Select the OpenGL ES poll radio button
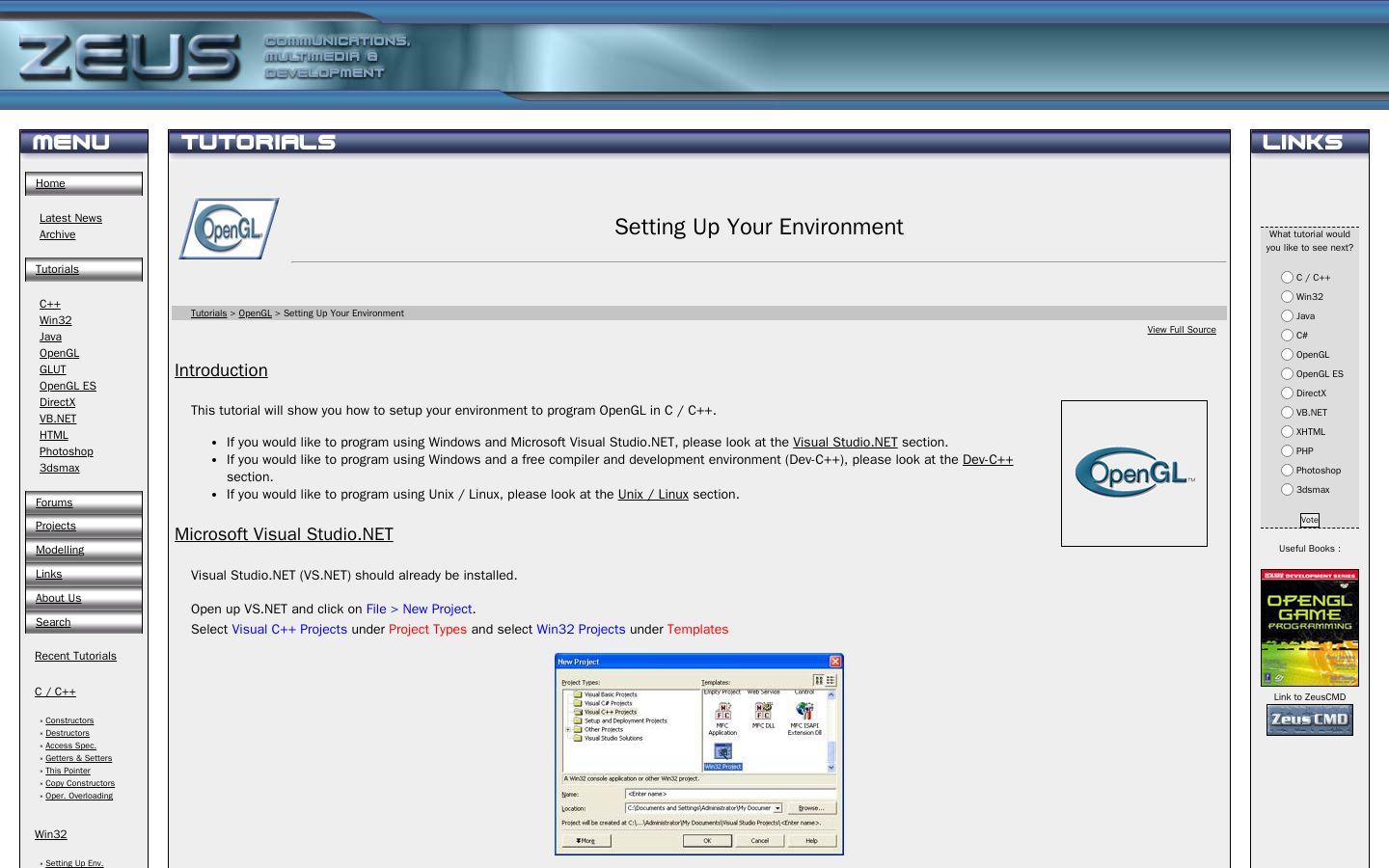 pyautogui.click(x=1287, y=374)
